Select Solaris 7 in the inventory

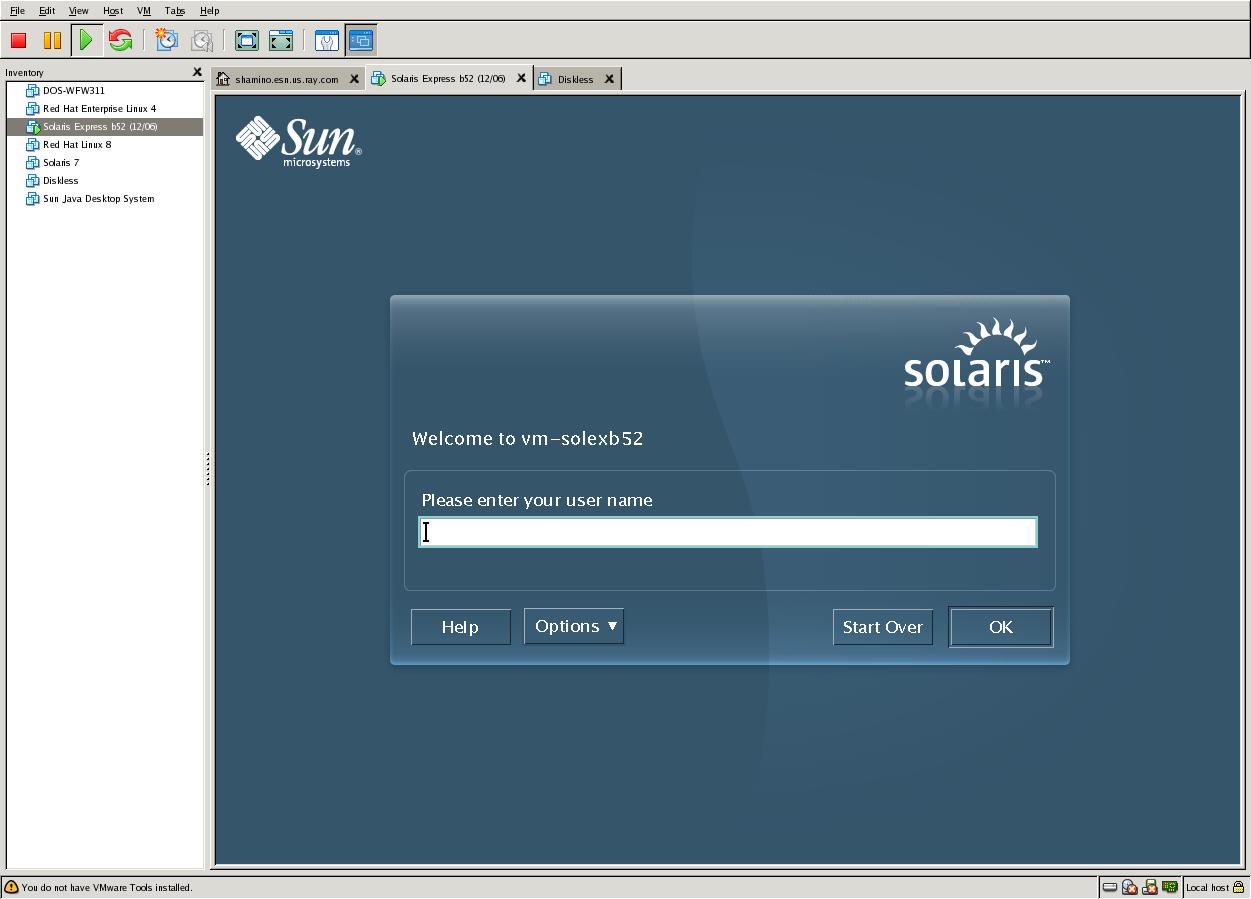(x=105, y=163)
